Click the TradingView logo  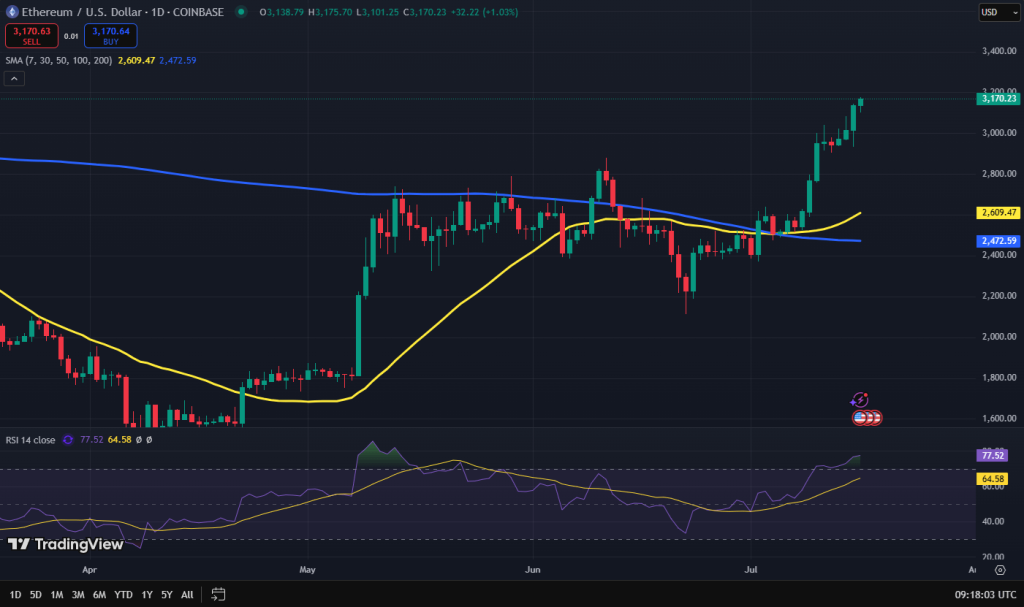click(65, 544)
